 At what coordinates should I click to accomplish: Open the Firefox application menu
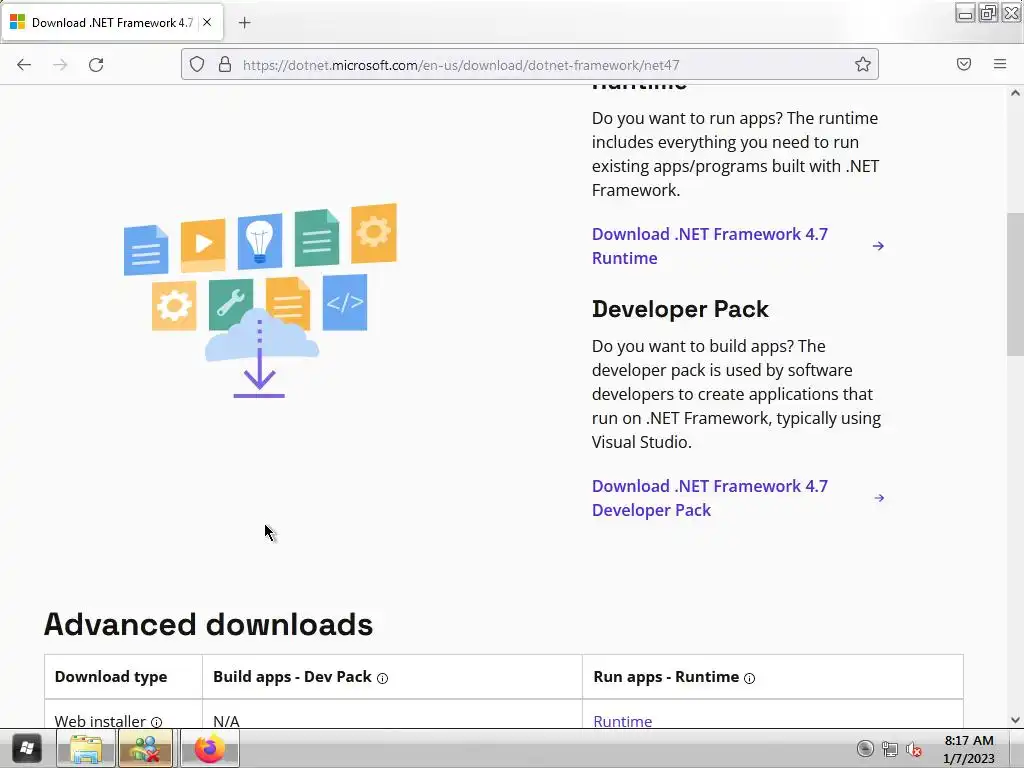click(1000, 64)
